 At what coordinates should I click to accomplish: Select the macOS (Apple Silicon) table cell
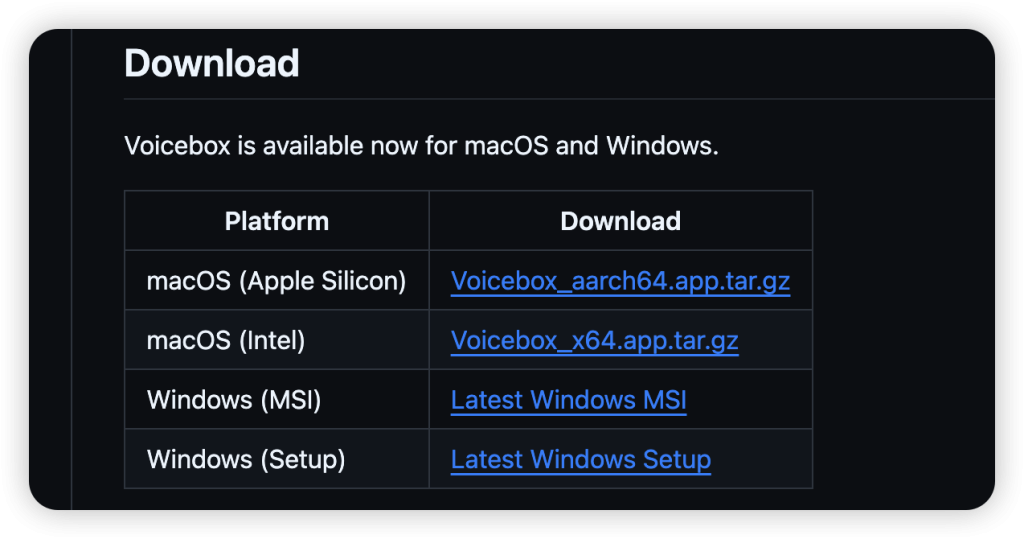276,281
